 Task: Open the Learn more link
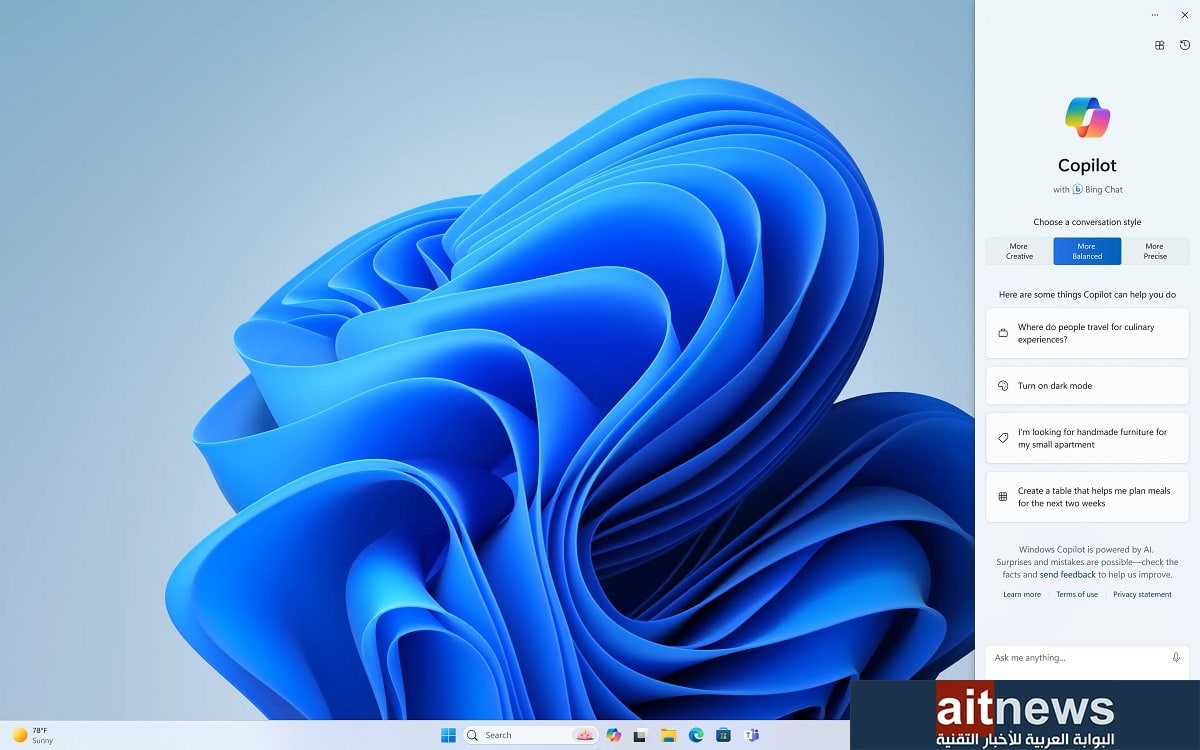tap(1022, 595)
